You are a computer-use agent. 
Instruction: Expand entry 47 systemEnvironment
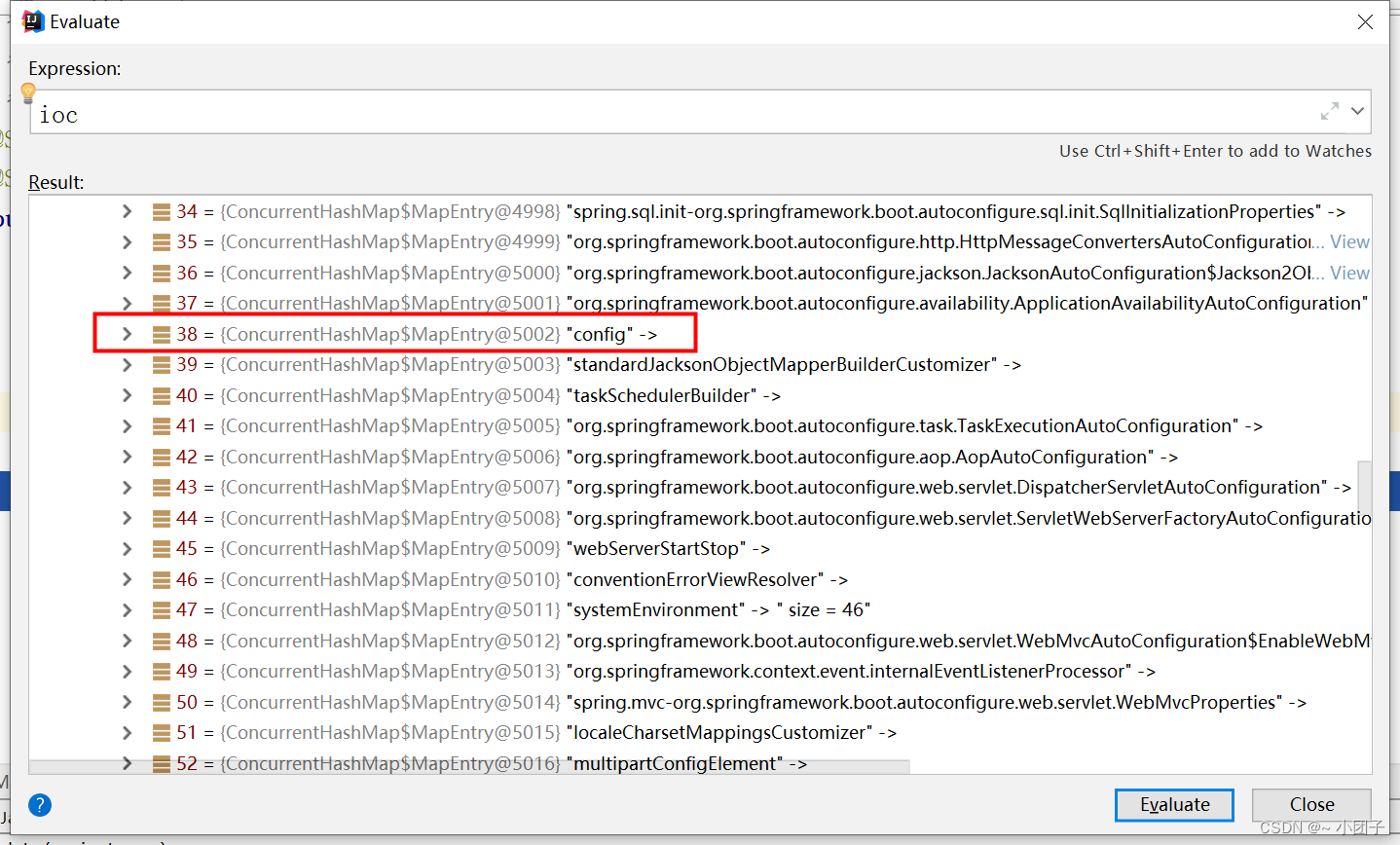pyautogui.click(x=127, y=609)
